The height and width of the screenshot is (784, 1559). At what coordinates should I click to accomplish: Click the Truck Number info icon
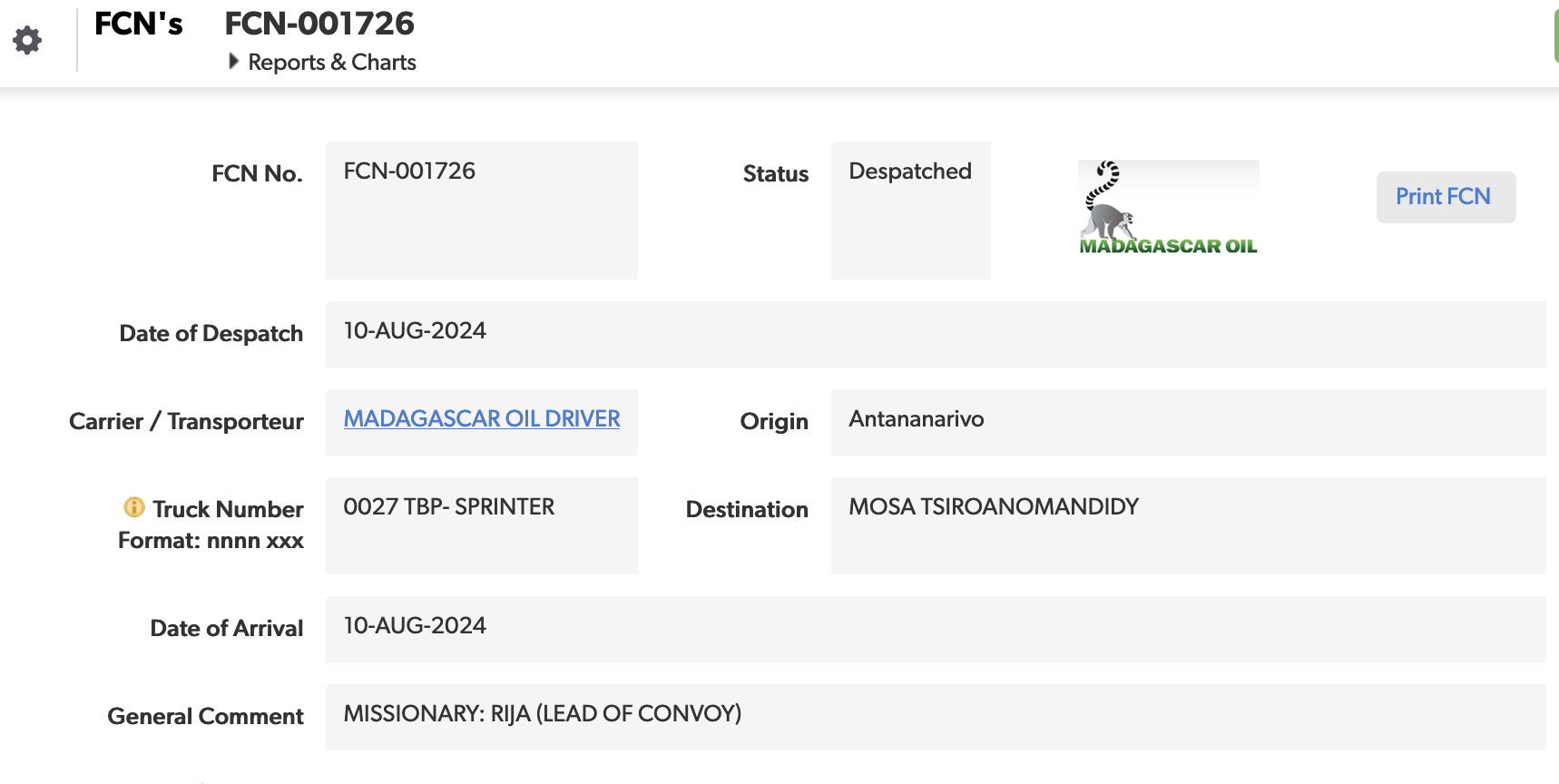(x=134, y=507)
